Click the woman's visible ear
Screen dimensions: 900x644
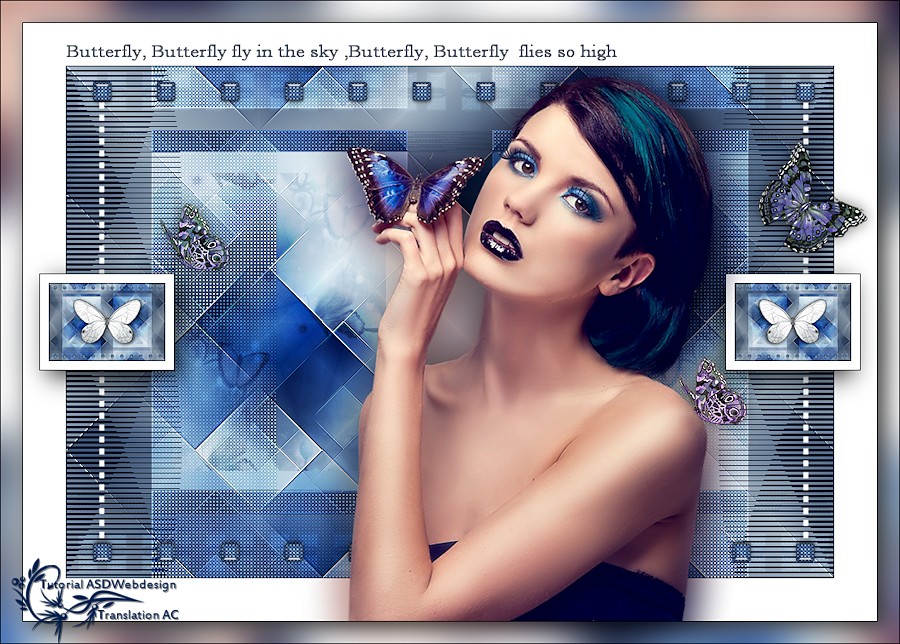(x=628, y=273)
